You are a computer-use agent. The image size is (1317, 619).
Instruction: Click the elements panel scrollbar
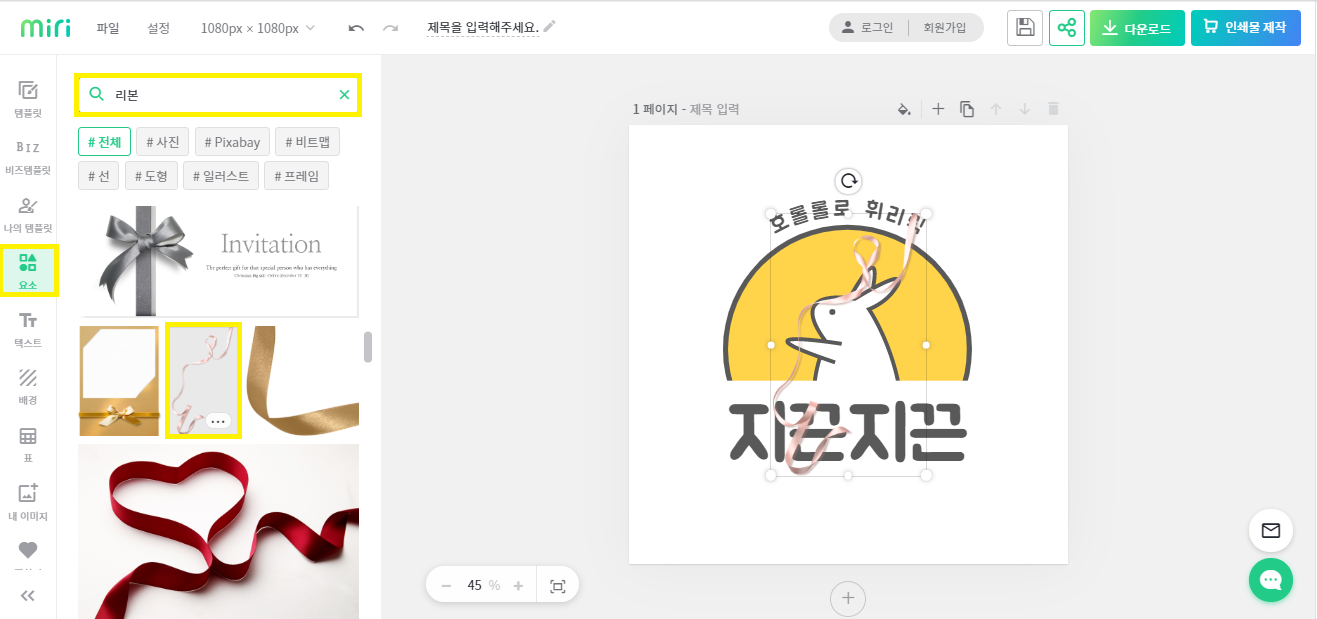click(368, 346)
